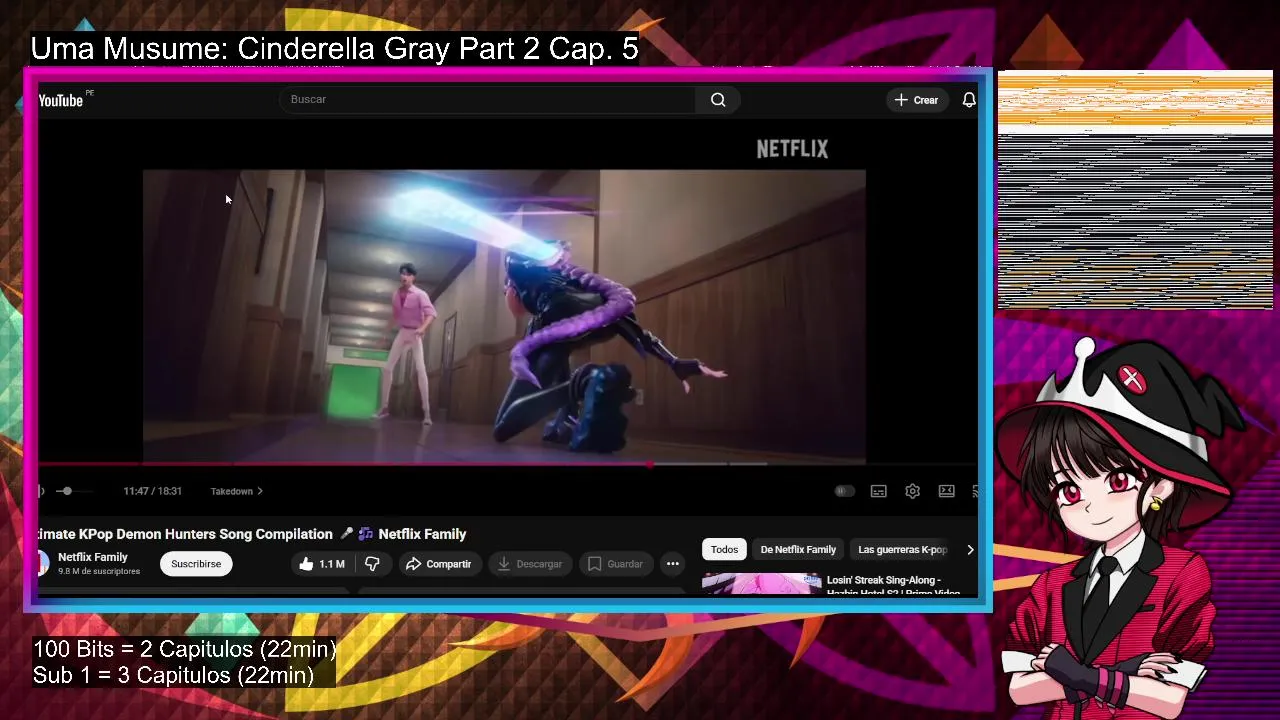The image size is (1280, 720).
Task: Open player settings gear
Action: pyautogui.click(x=912, y=491)
